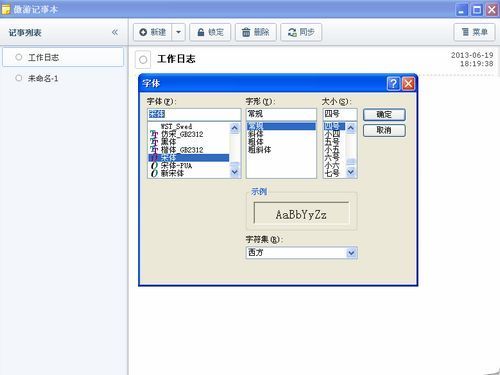Click the font list scroll down arrow
500x375 pixels.
pos(235,172)
